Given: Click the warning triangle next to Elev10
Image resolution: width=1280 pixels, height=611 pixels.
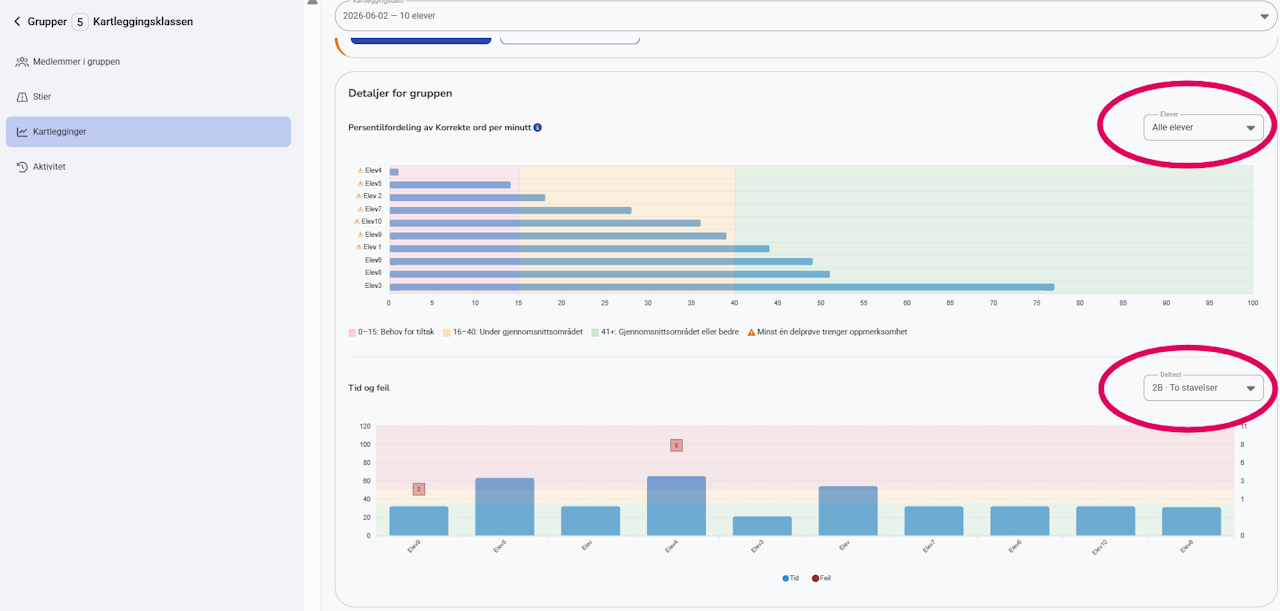Looking at the screenshot, I should click(x=357, y=222).
